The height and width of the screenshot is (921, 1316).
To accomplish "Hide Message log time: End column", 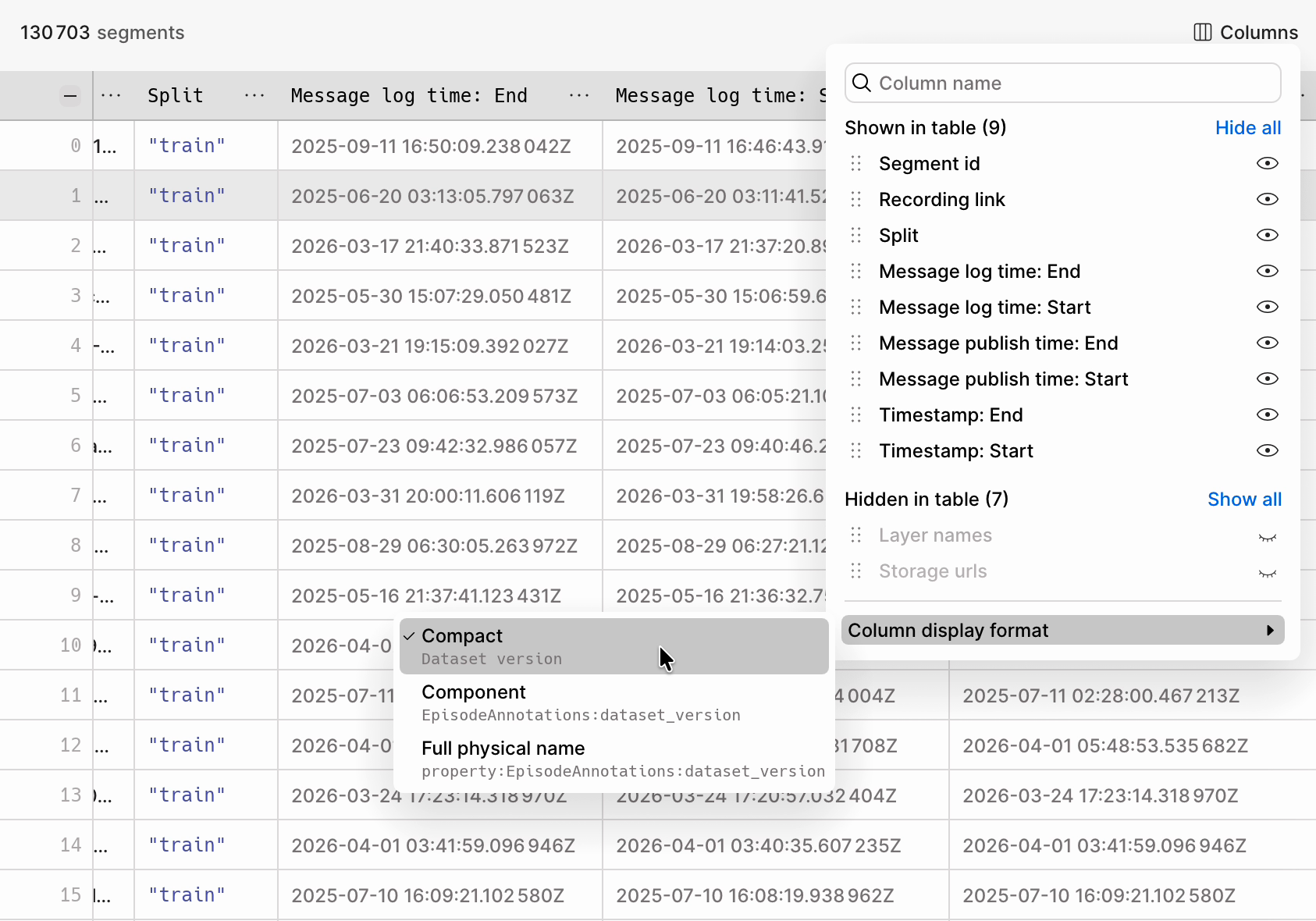I will (1268, 271).
